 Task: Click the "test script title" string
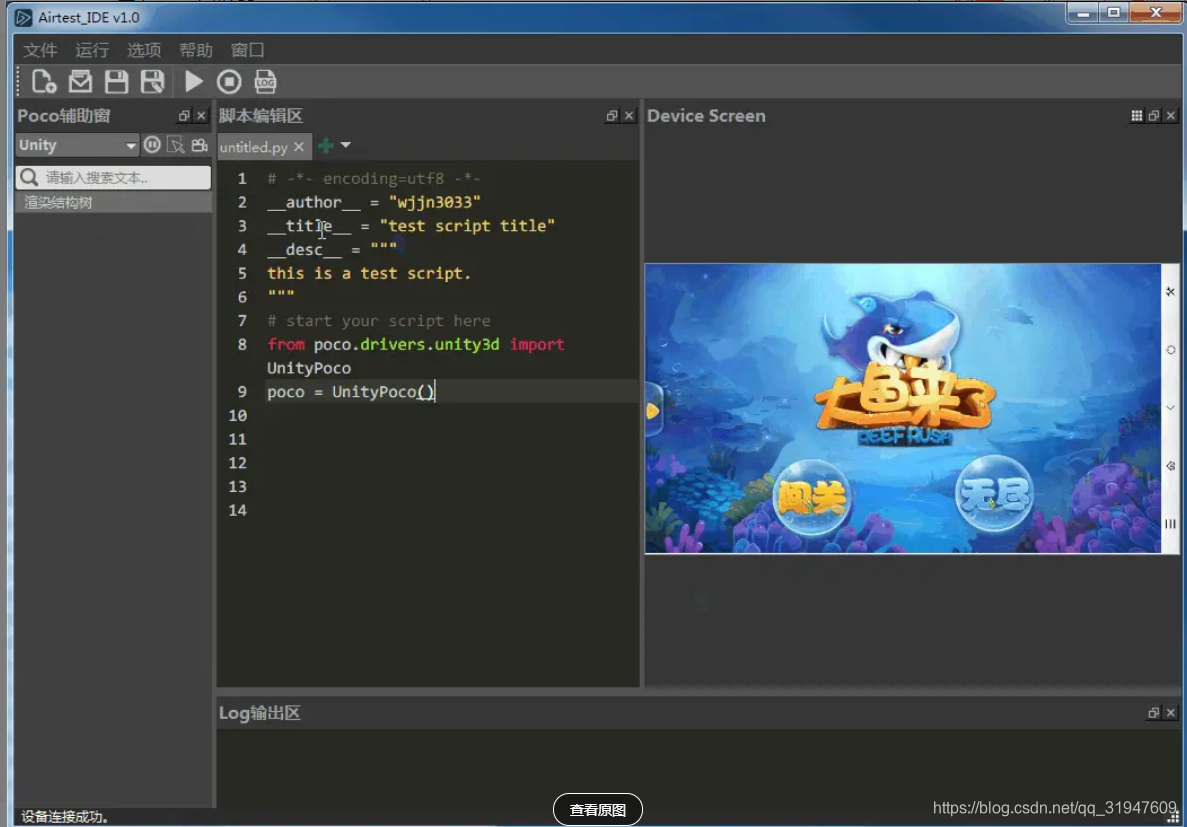click(467, 226)
